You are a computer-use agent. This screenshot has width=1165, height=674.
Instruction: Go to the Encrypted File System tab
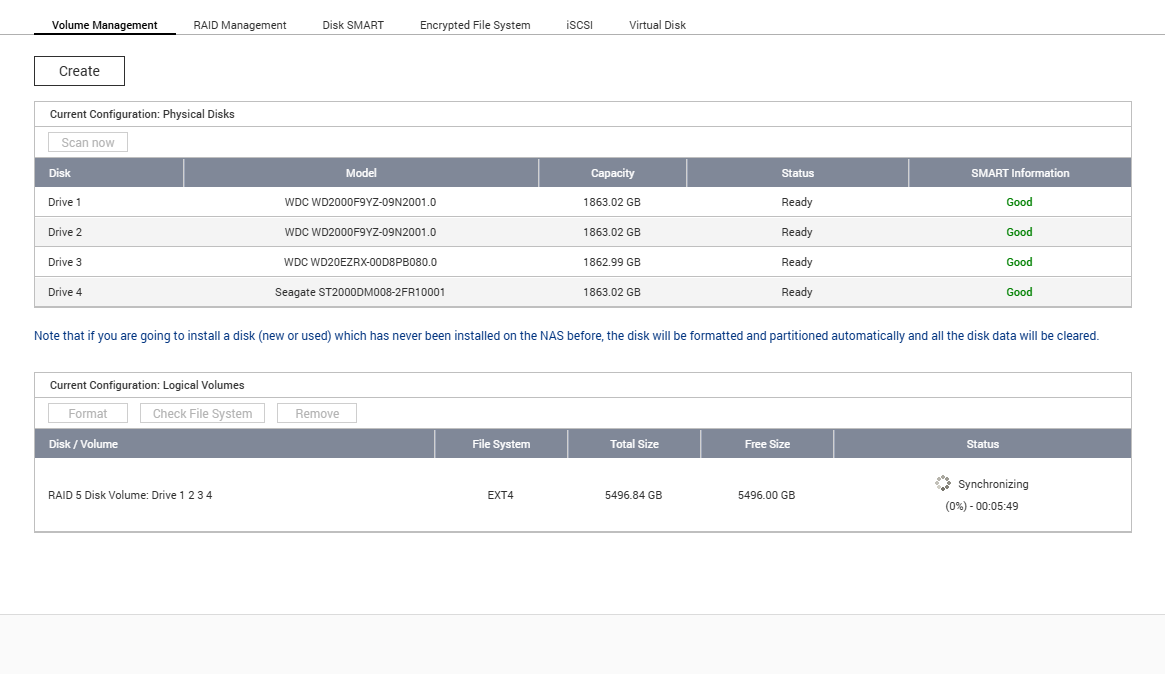point(475,25)
